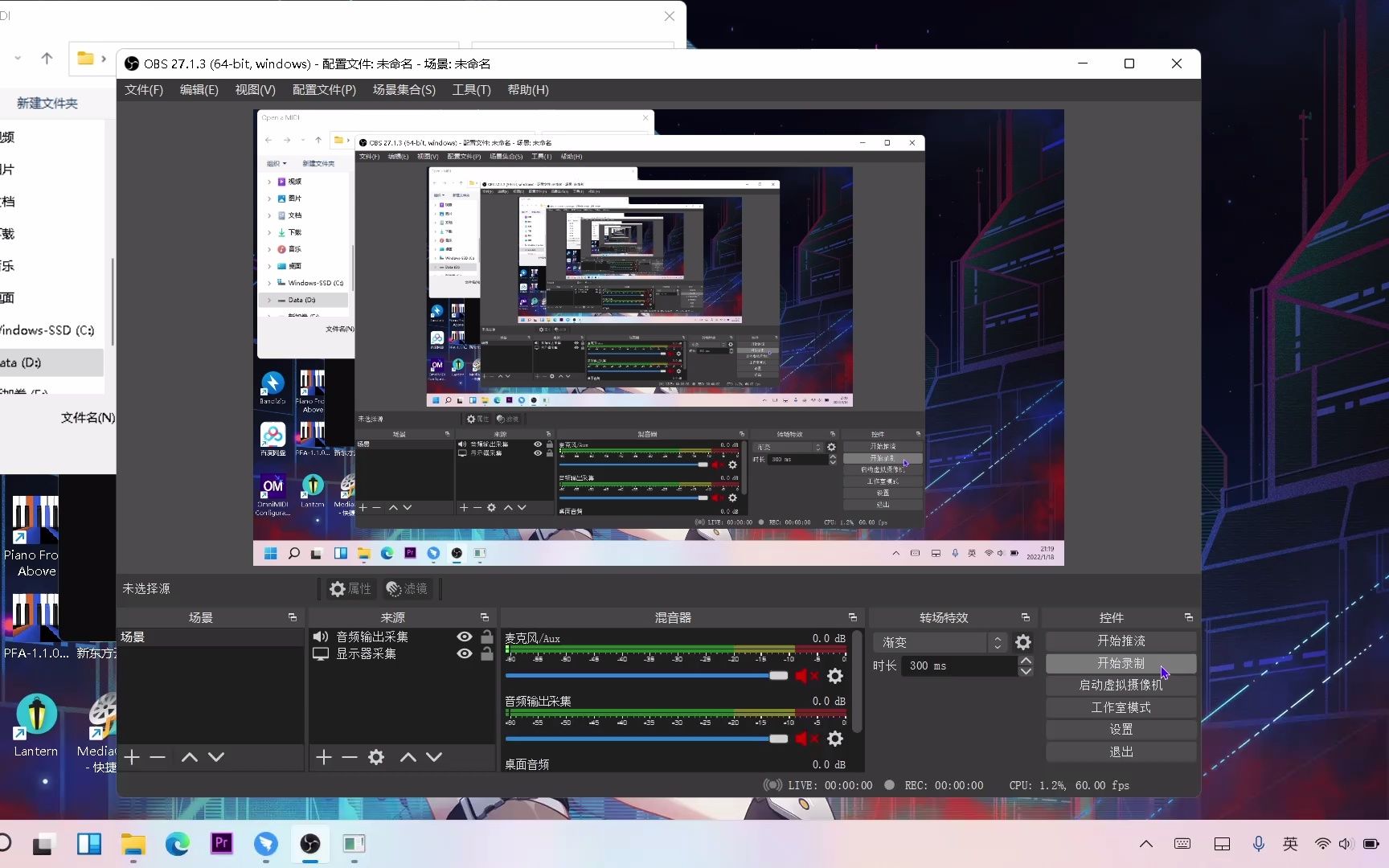Move source down in the Sources panel
Viewport: 1389px width, 868px height.
coord(434,757)
